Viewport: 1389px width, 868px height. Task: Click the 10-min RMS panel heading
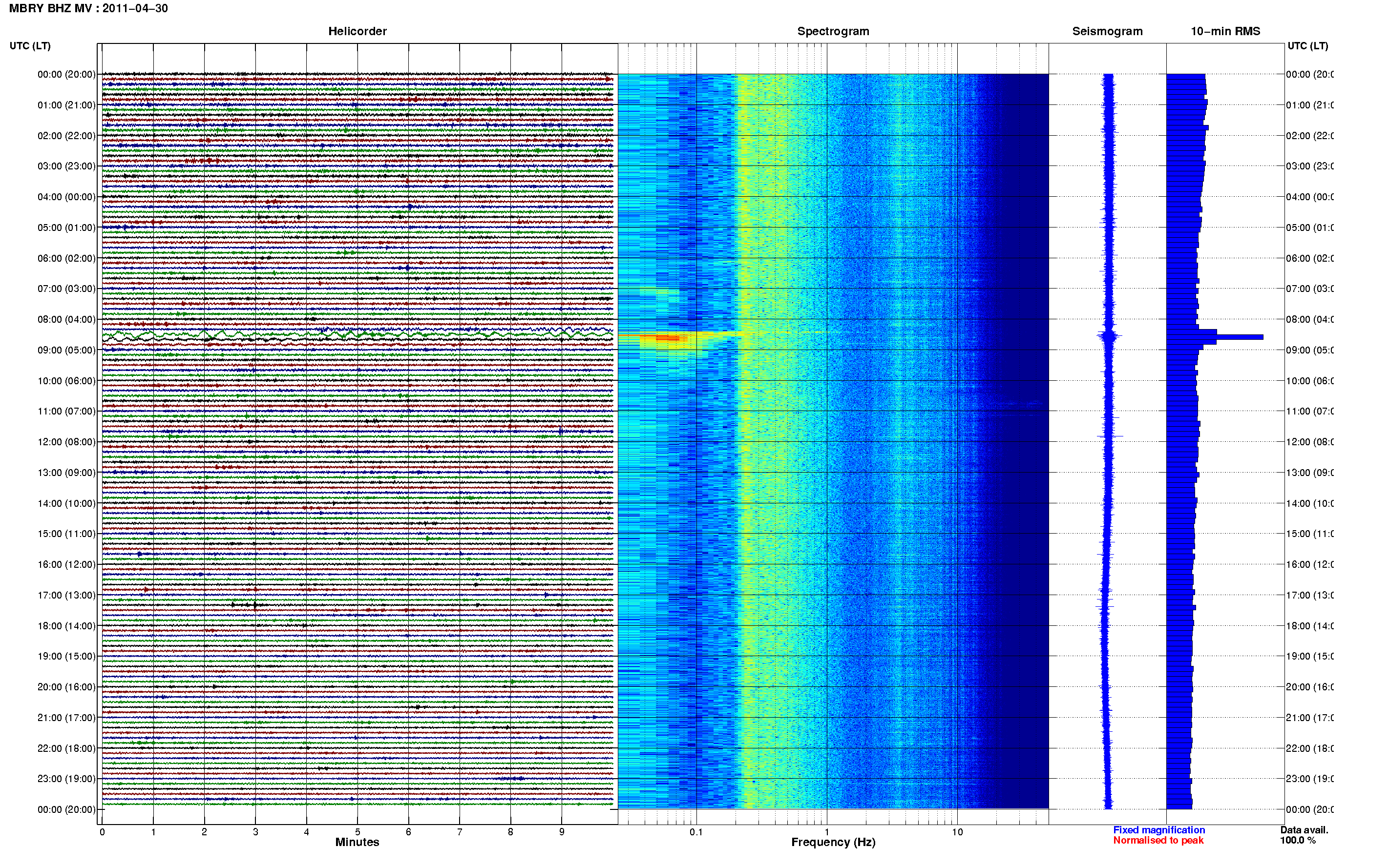click(x=1225, y=32)
